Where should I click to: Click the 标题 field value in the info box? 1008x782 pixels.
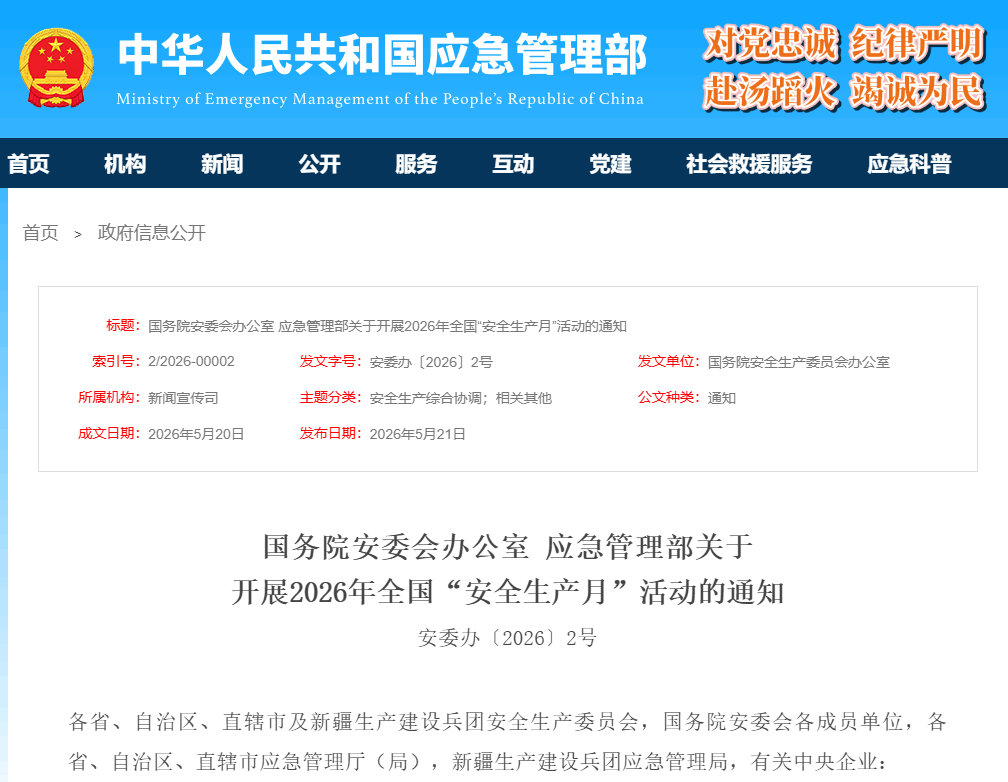tap(387, 326)
